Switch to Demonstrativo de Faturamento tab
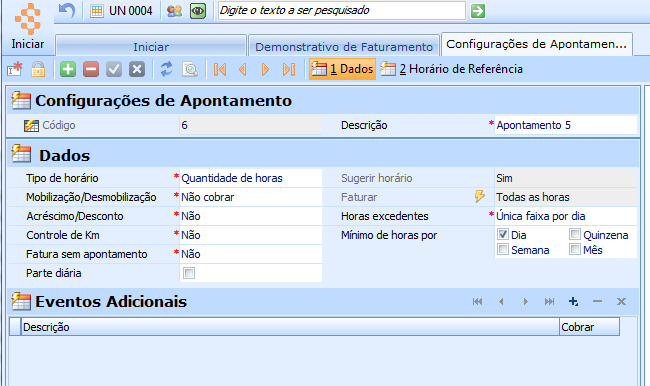Viewport: 650px width, 386px height. click(x=344, y=46)
